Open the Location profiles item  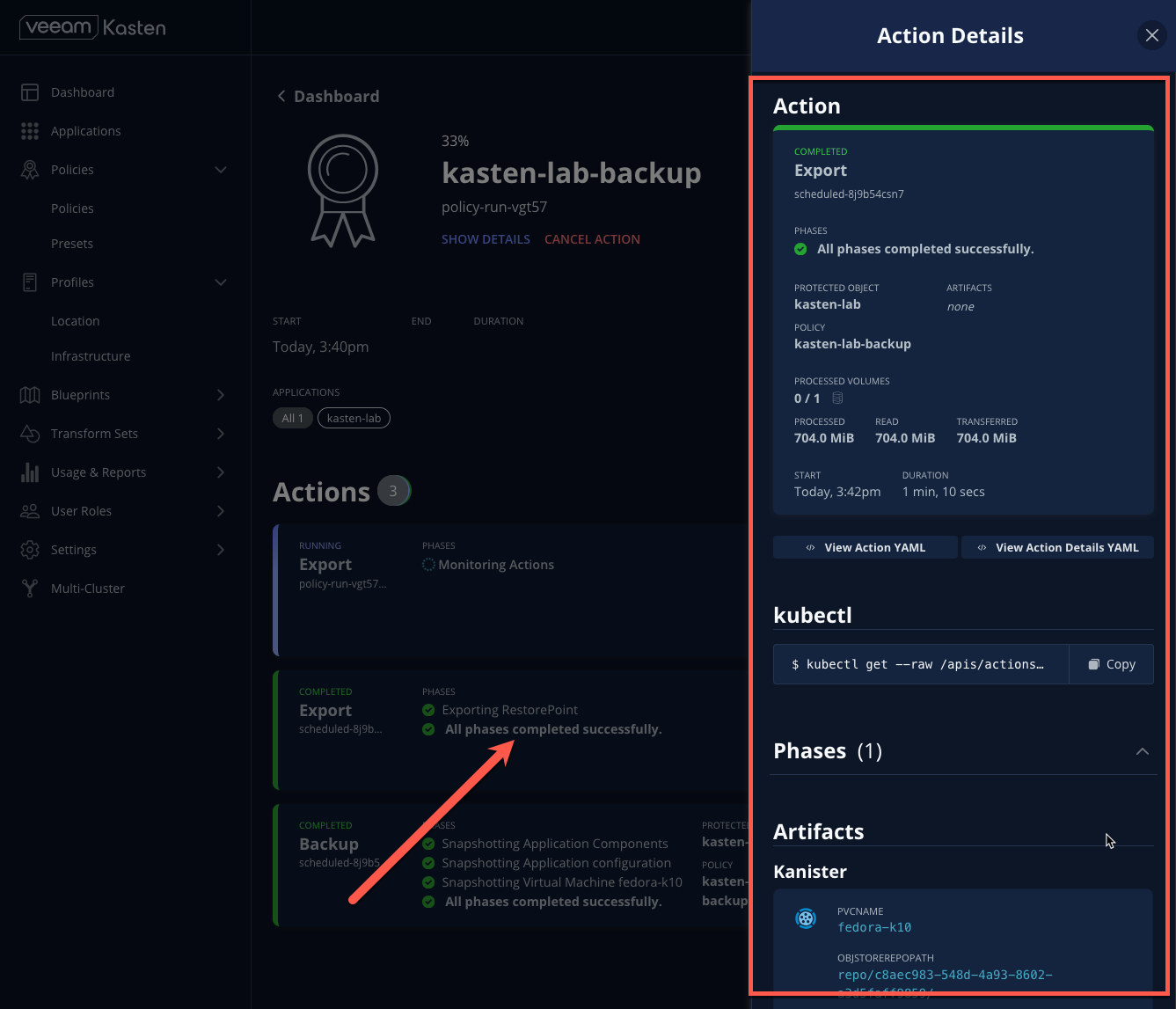click(76, 321)
